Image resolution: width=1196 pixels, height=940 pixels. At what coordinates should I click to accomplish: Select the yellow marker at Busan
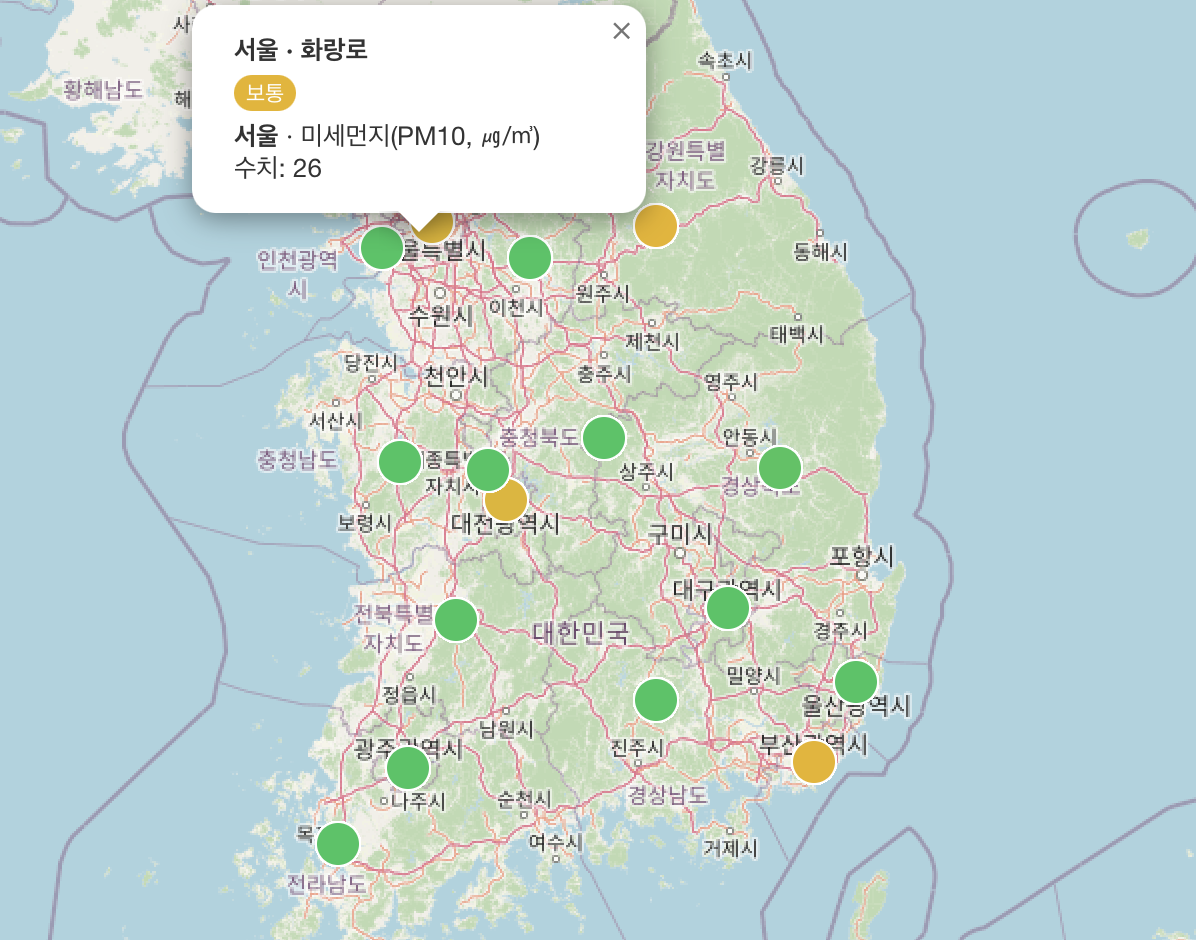(816, 762)
